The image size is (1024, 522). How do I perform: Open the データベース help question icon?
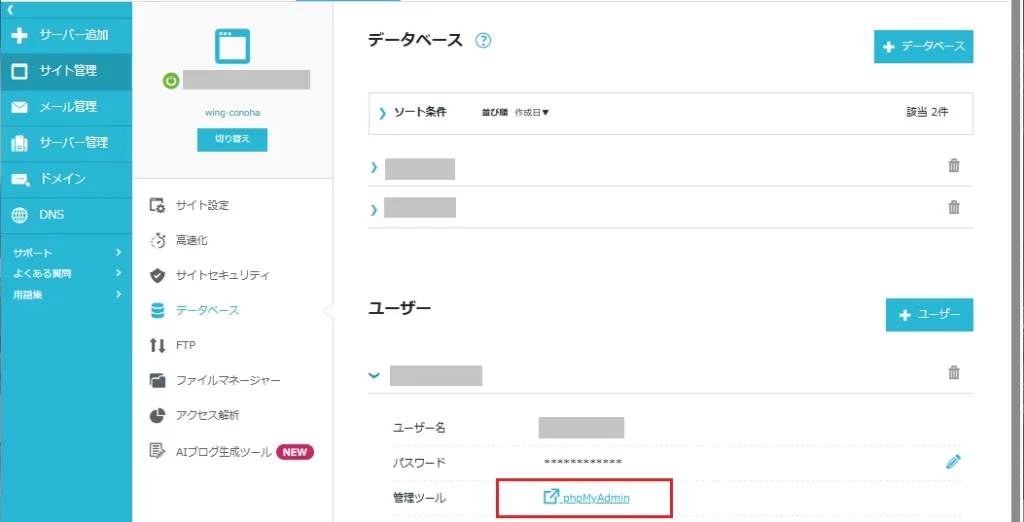483,41
